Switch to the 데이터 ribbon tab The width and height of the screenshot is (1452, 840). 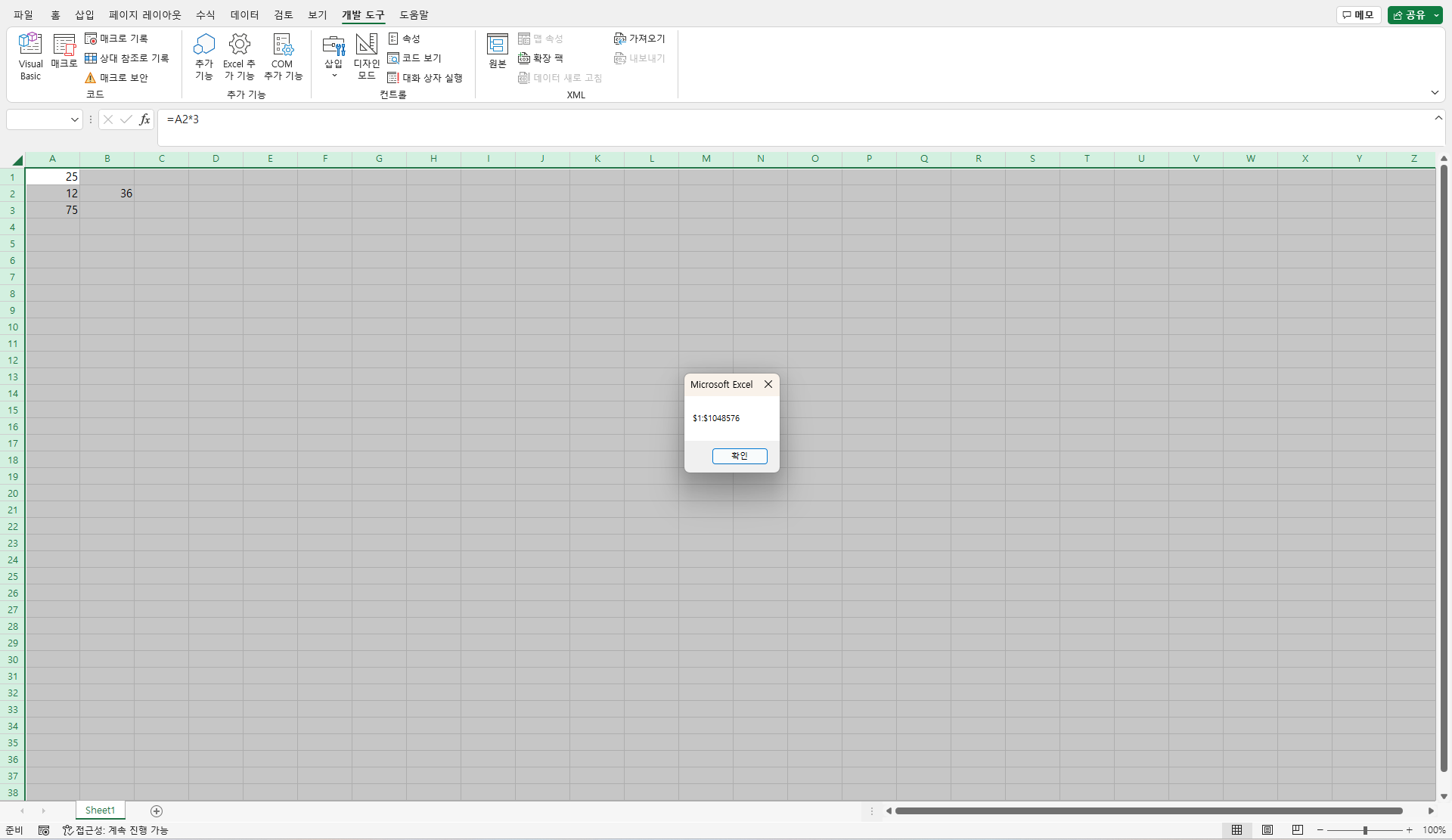click(x=244, y=15)
